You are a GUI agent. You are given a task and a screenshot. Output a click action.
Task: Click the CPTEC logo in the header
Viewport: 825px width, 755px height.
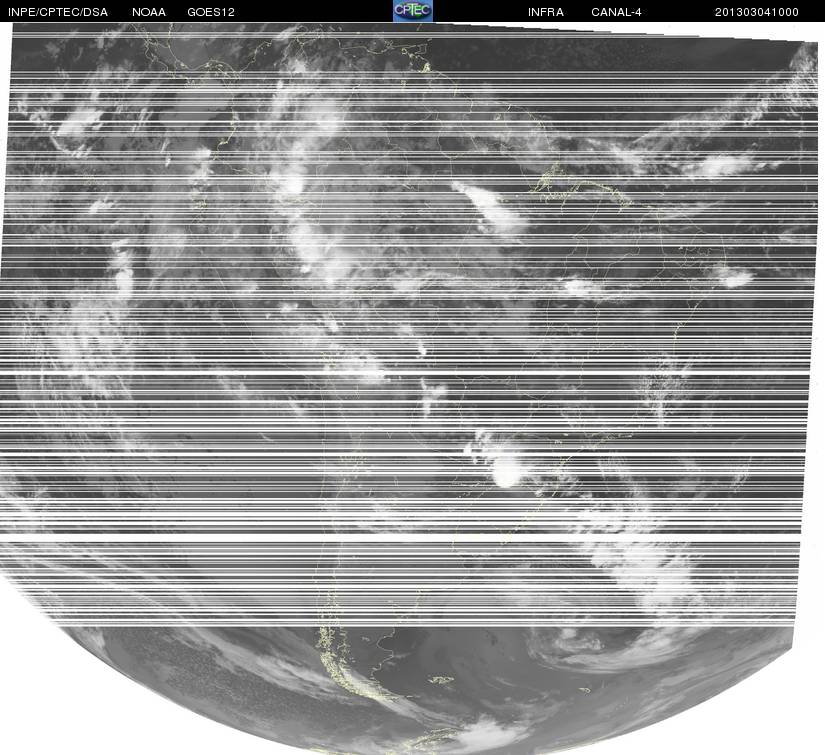click(412, 11)
